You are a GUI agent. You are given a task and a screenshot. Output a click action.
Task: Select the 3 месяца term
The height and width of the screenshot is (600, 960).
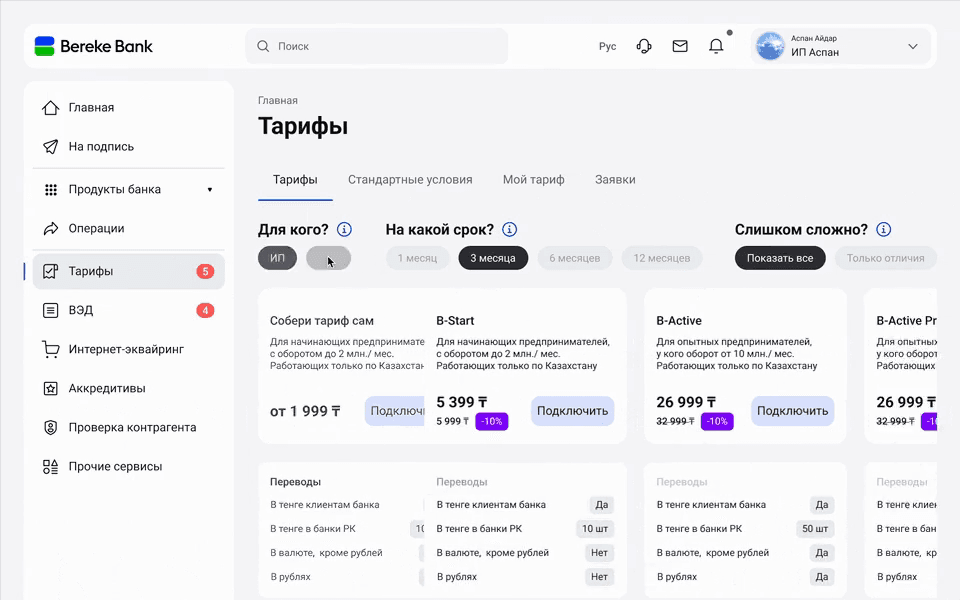pos(493,258)
